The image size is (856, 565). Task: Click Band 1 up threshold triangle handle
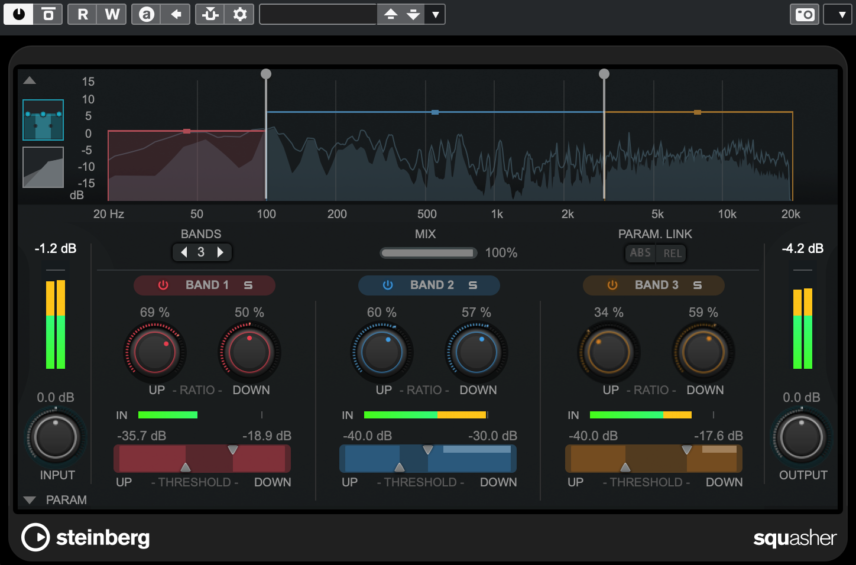coord(186,467)
